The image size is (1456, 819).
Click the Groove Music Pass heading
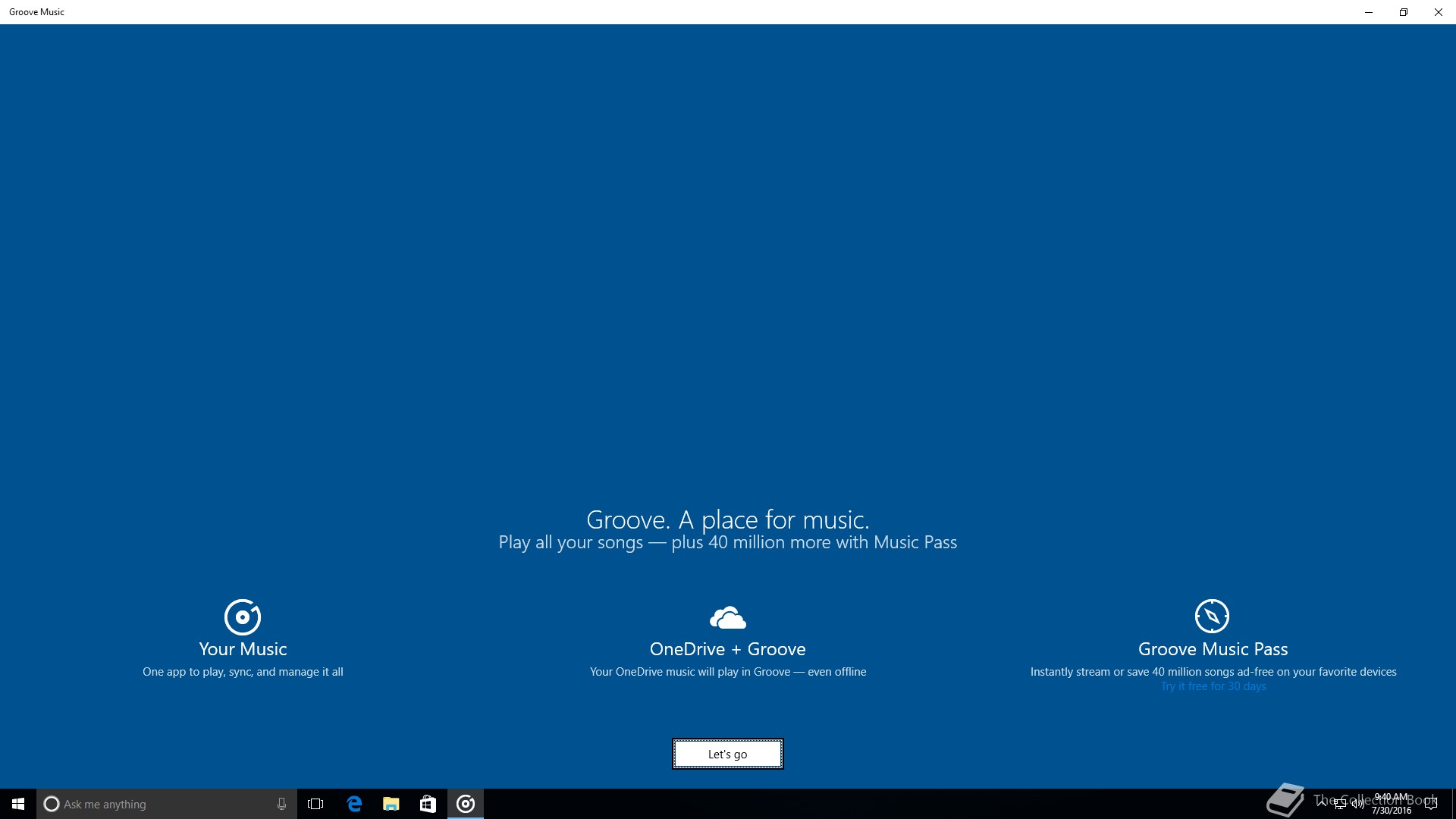[1213, 649]
